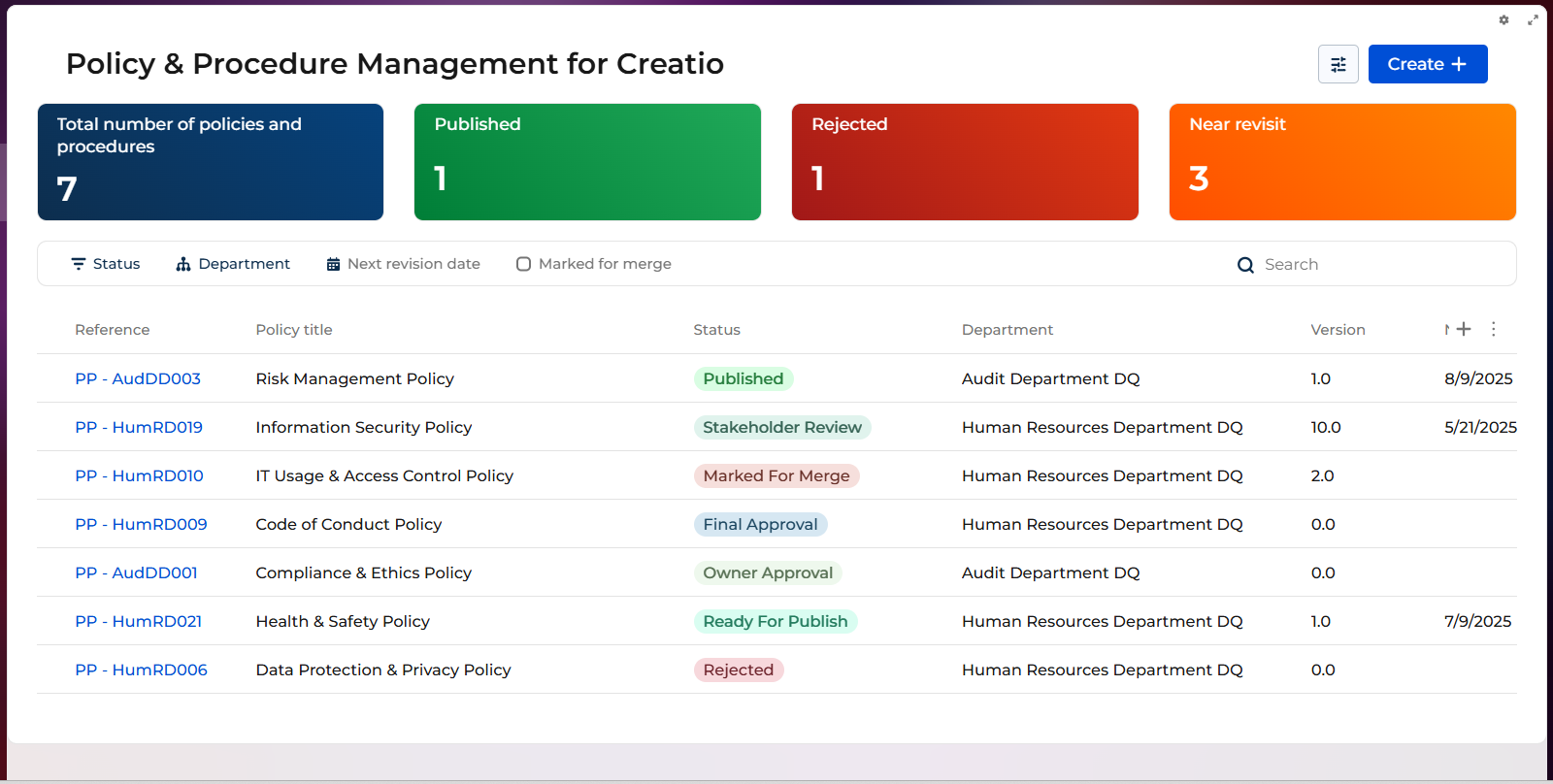Open the filter settings sliders icon
Viewport: 1553px width, 784px height.
click(1338, 64)
